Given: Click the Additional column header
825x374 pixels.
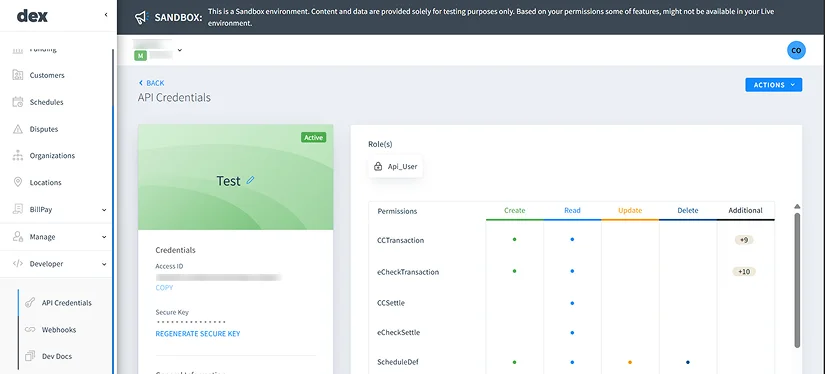Looking at the screenshot, I should [746, 210].
